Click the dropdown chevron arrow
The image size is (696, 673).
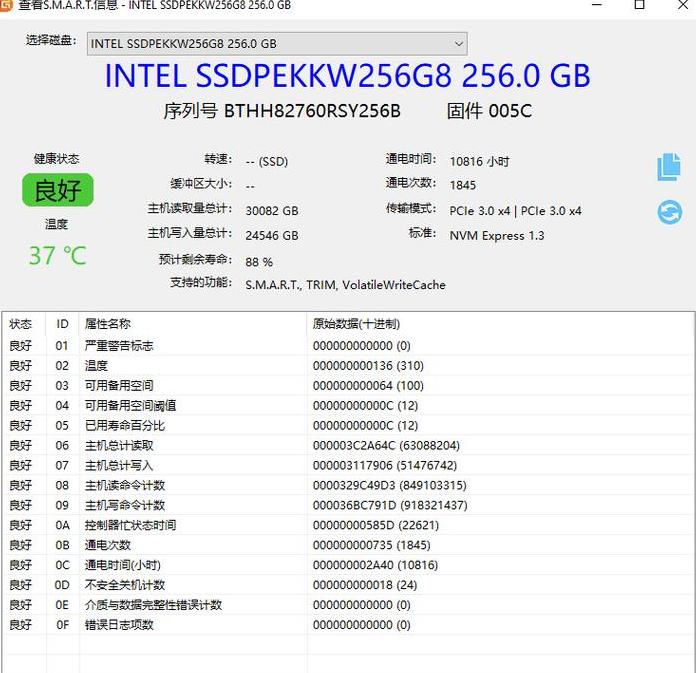coord(459,44)
